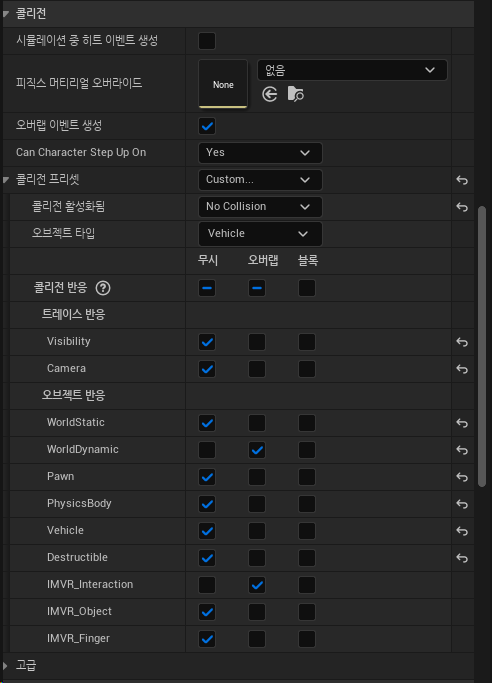Click the 피직스 머티리얼 오버라이드 label
492x683 pixels.
click(x=79, y=83)
